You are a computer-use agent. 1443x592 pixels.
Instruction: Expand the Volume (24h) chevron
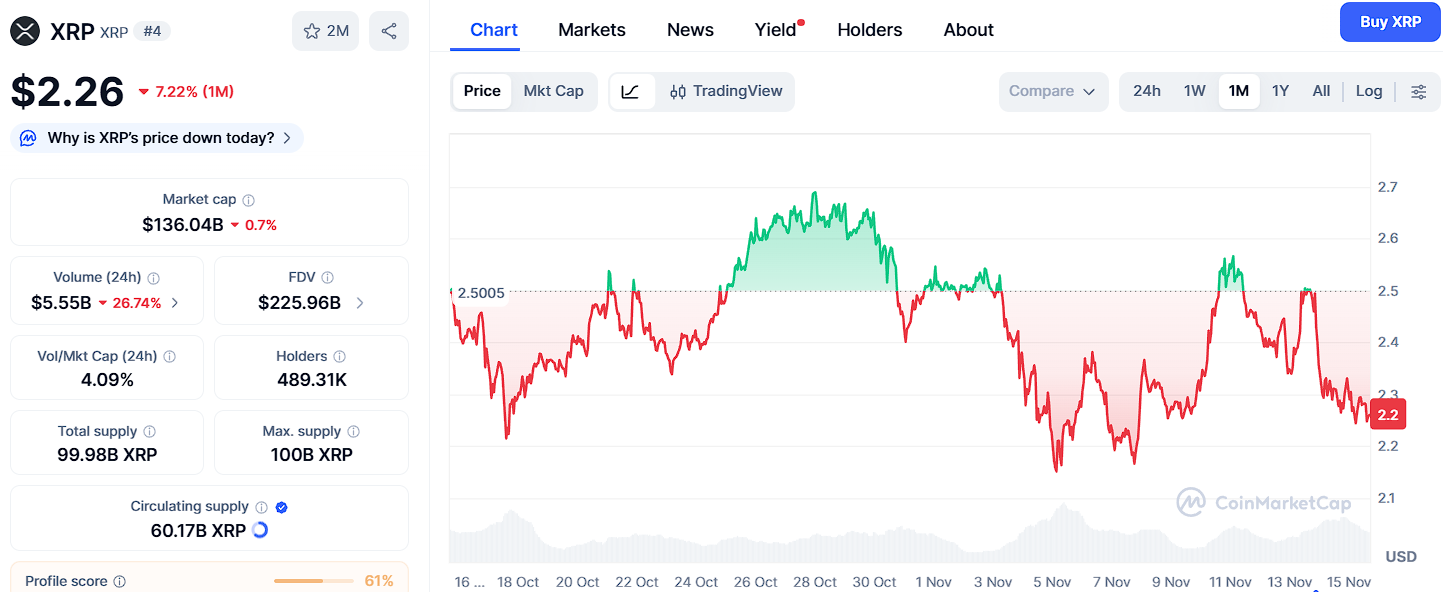click(x=175, y=303)
